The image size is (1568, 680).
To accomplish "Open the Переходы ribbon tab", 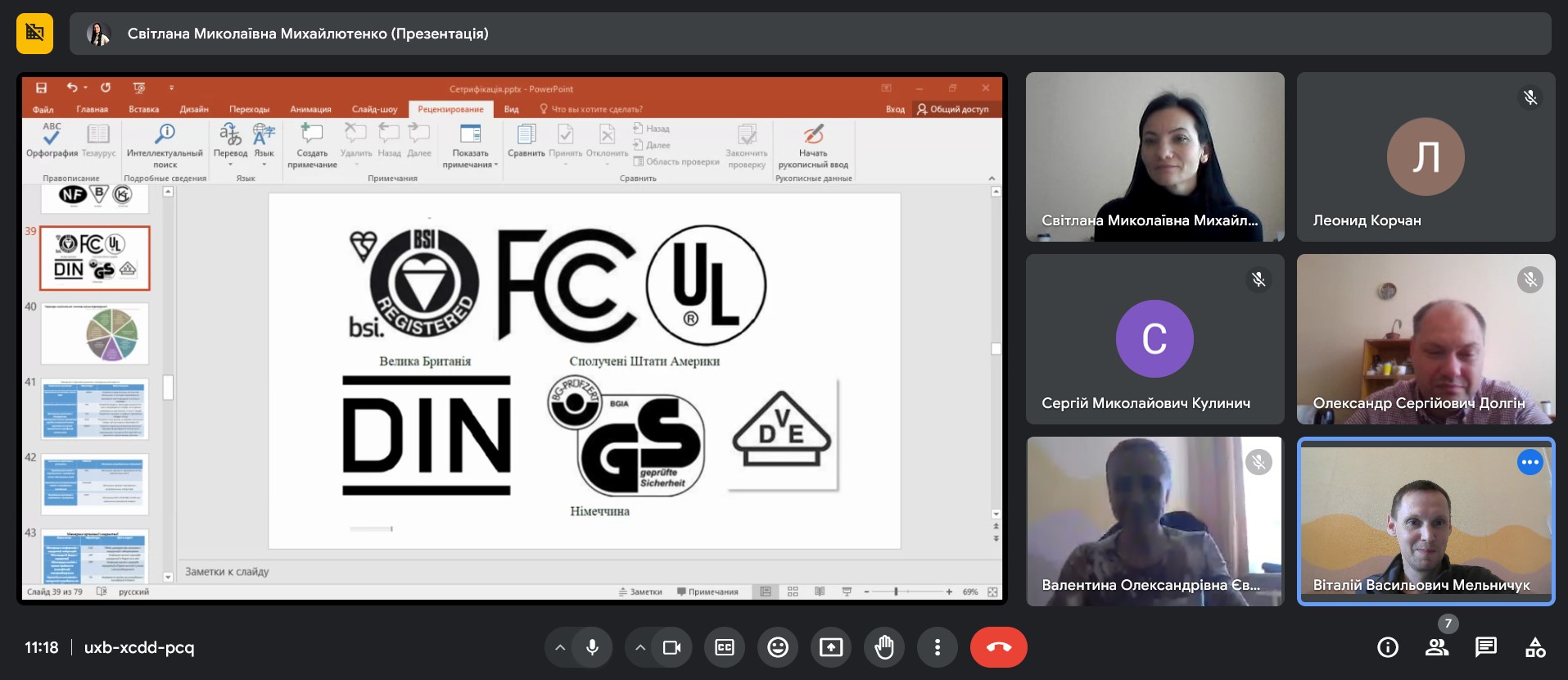I will click(249, 109).
